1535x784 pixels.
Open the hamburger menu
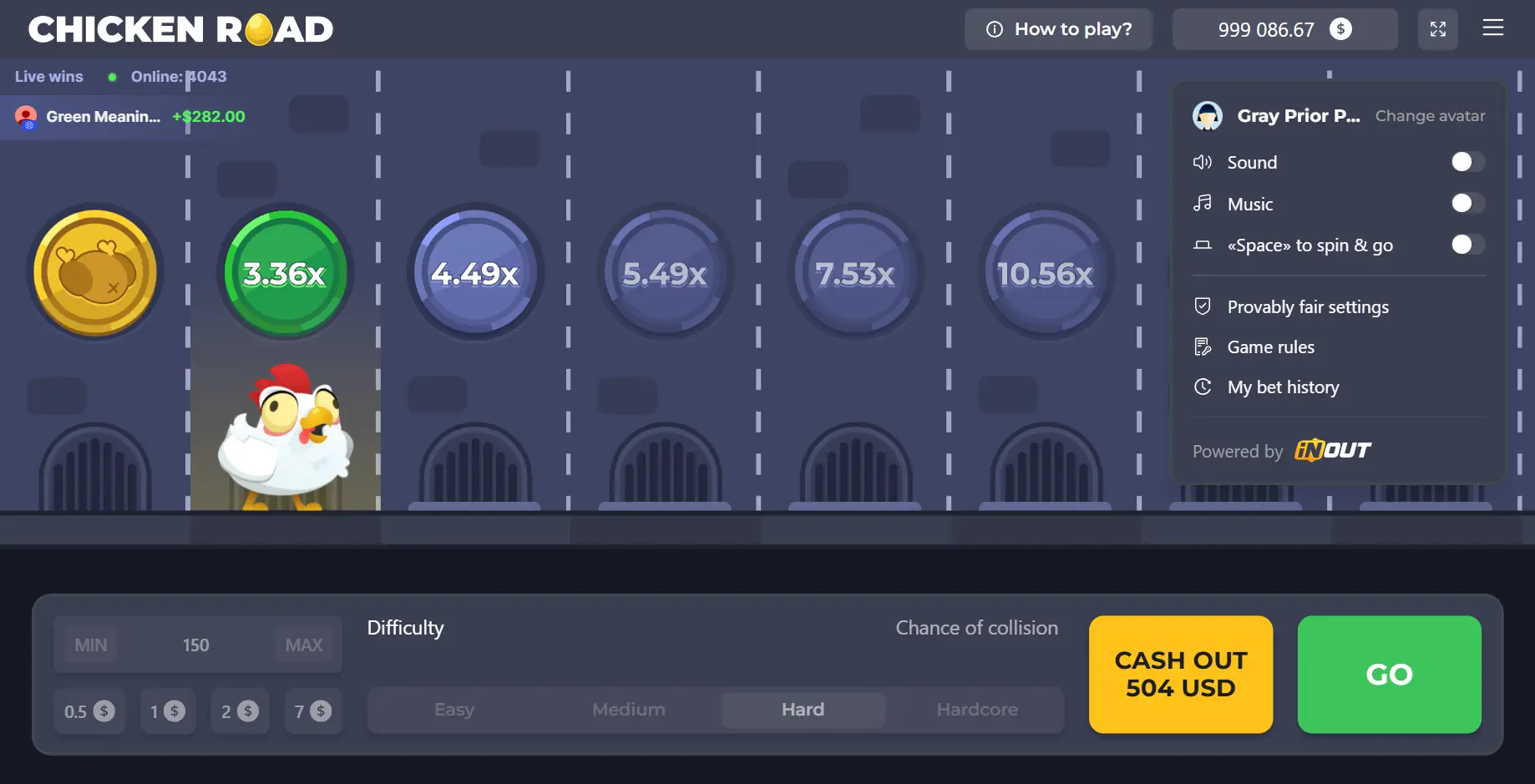pos(1493,28)
